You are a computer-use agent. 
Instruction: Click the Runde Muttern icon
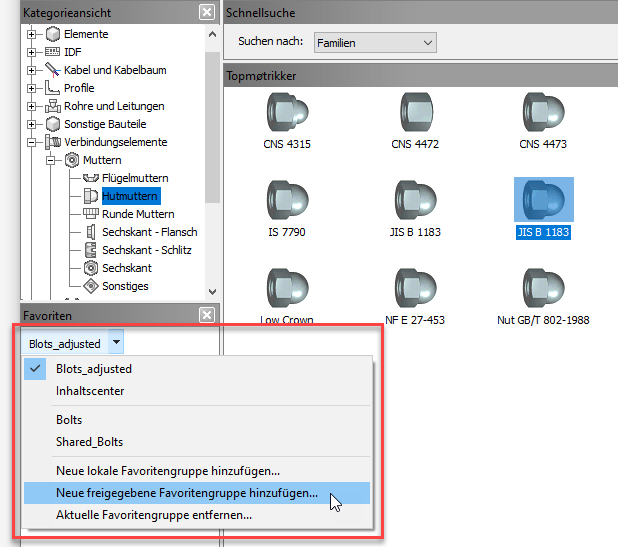coord(91,214)
